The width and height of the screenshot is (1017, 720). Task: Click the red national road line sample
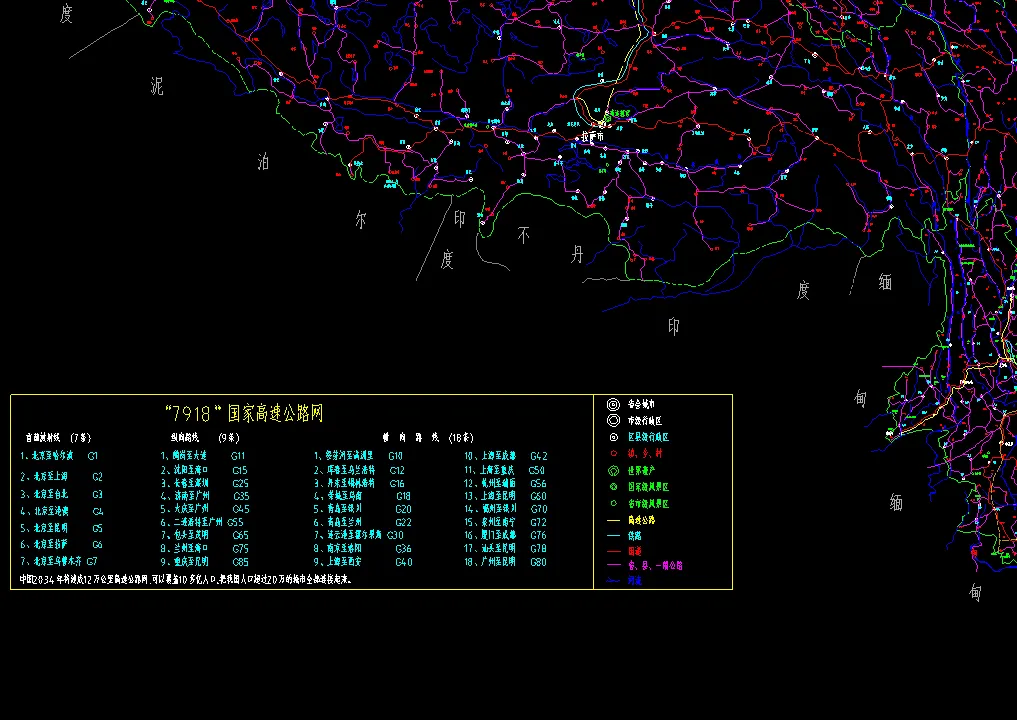coord(613,550)
